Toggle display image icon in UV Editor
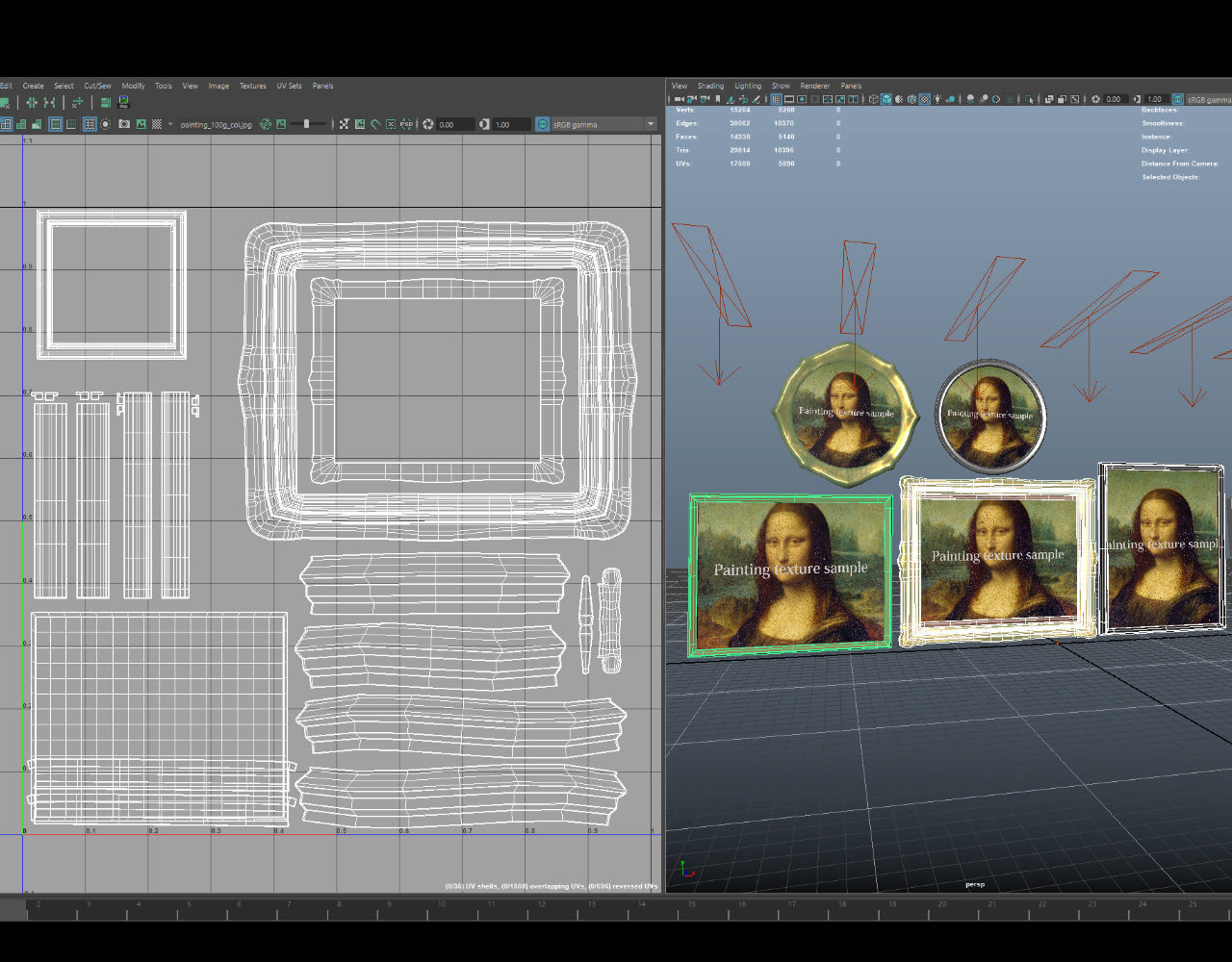Image resolution: width=1232 pixels, height=962 pixels. point(141,124)
